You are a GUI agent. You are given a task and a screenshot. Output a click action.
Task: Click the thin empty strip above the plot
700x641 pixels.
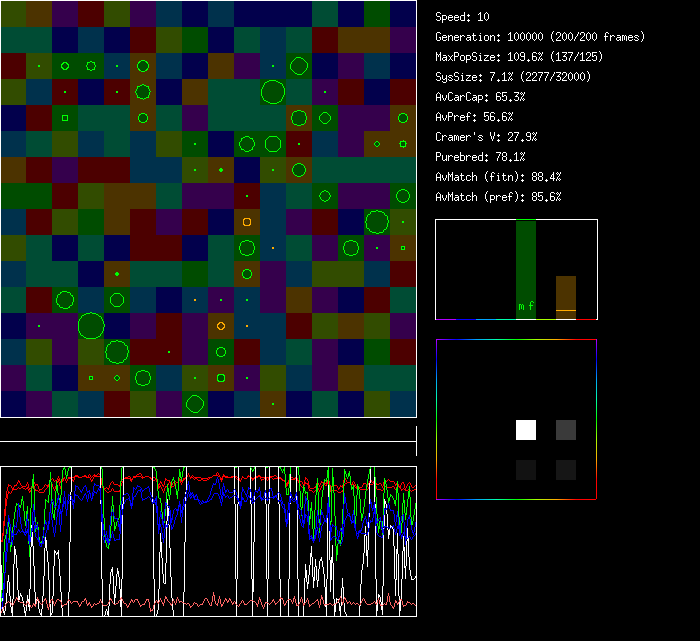click(208, 431)
